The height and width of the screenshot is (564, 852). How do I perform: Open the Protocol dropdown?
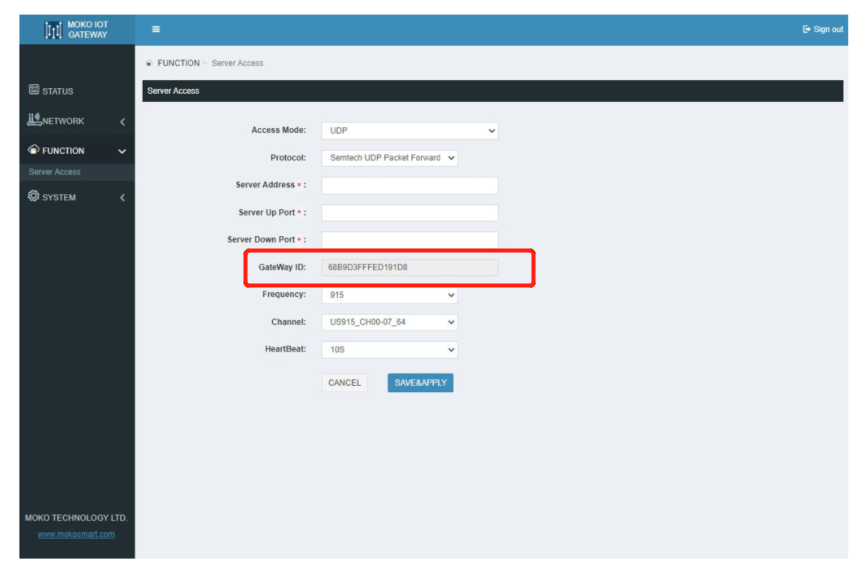389,158
